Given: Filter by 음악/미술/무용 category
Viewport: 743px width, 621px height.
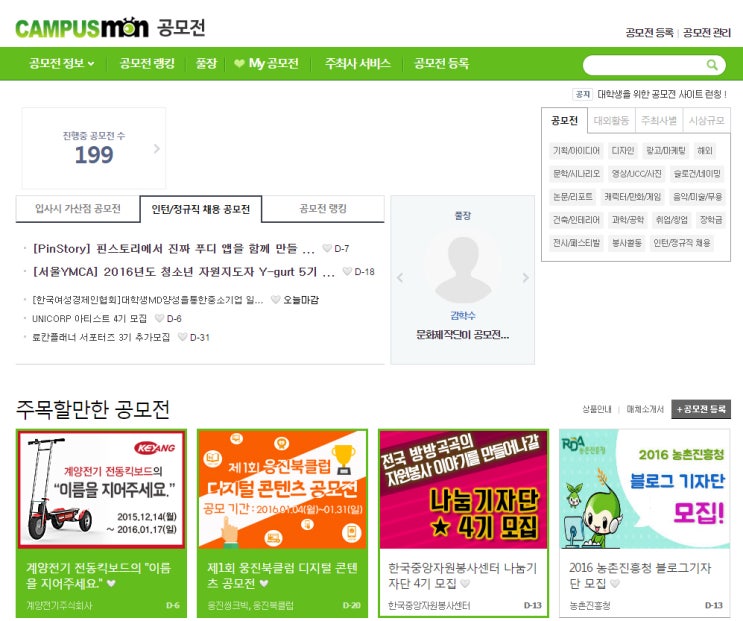Looking at the screenshot, I should click(x=698, y=197).
